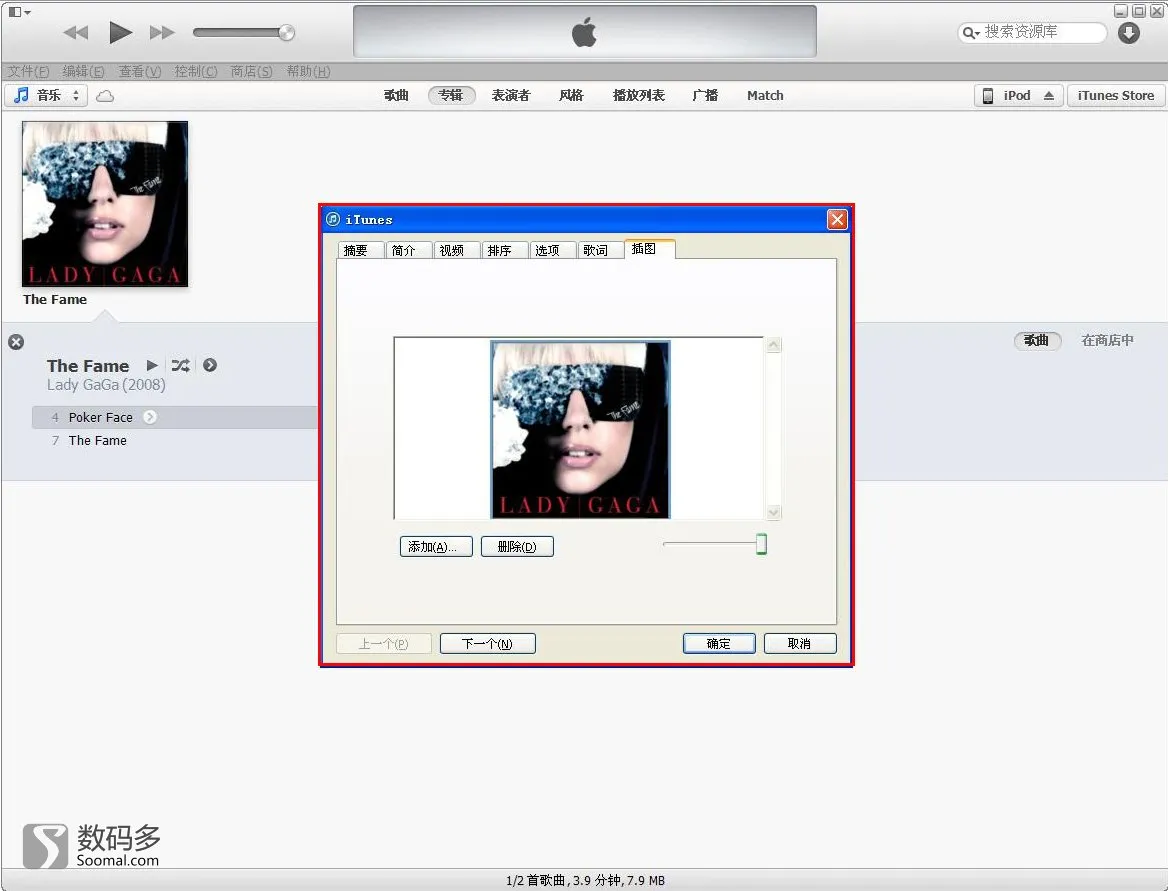Click The Fame title under album cover
The image size is (1168, 891).
point(54,299)
